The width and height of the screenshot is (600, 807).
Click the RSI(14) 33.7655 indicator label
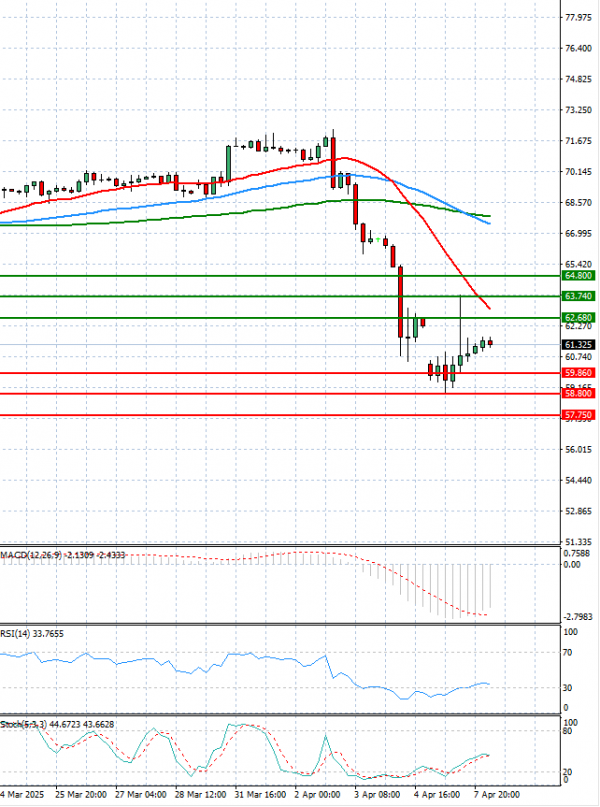tap(32, 634)
